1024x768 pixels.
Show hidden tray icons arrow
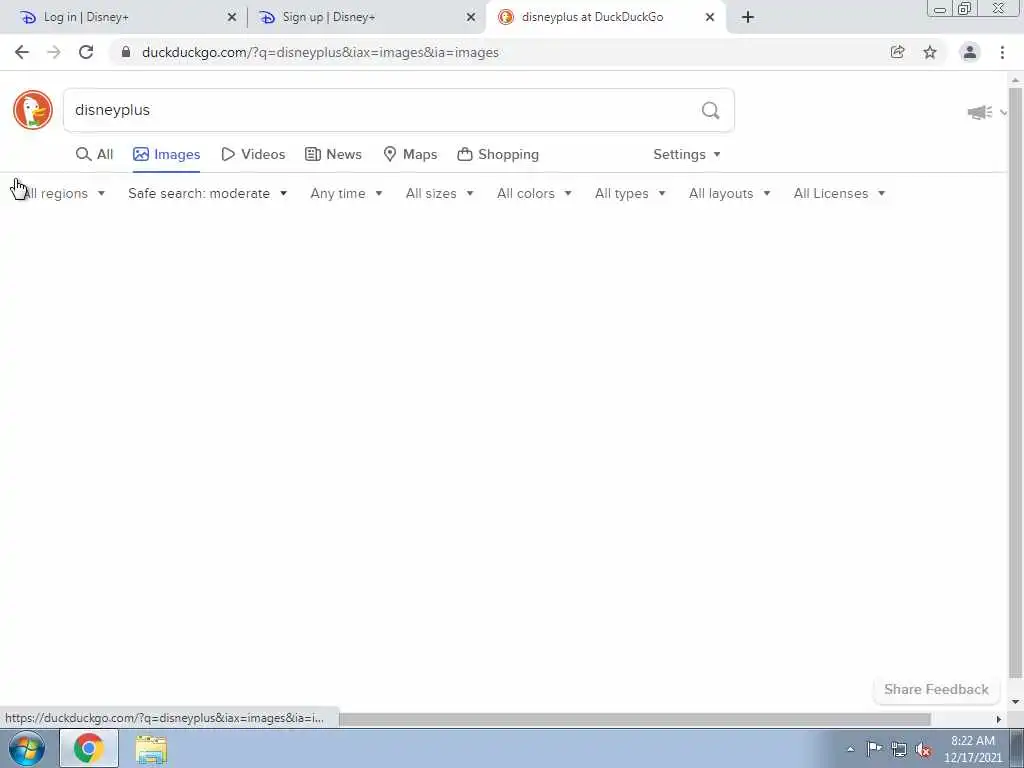[850, 749]
